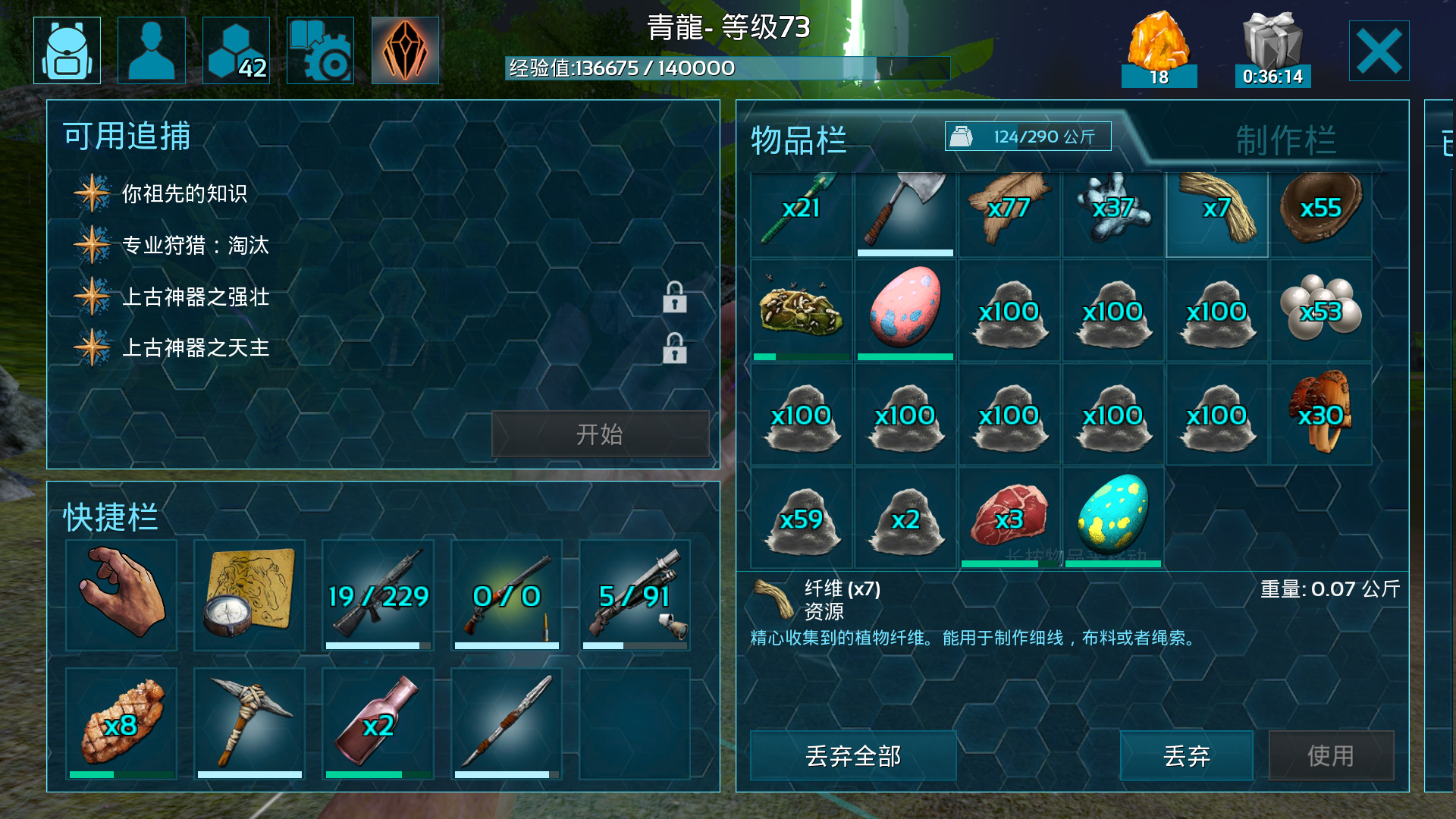Select the raw meat x3 item
Screen dimensions: 1456x819
coord(1009,518)
